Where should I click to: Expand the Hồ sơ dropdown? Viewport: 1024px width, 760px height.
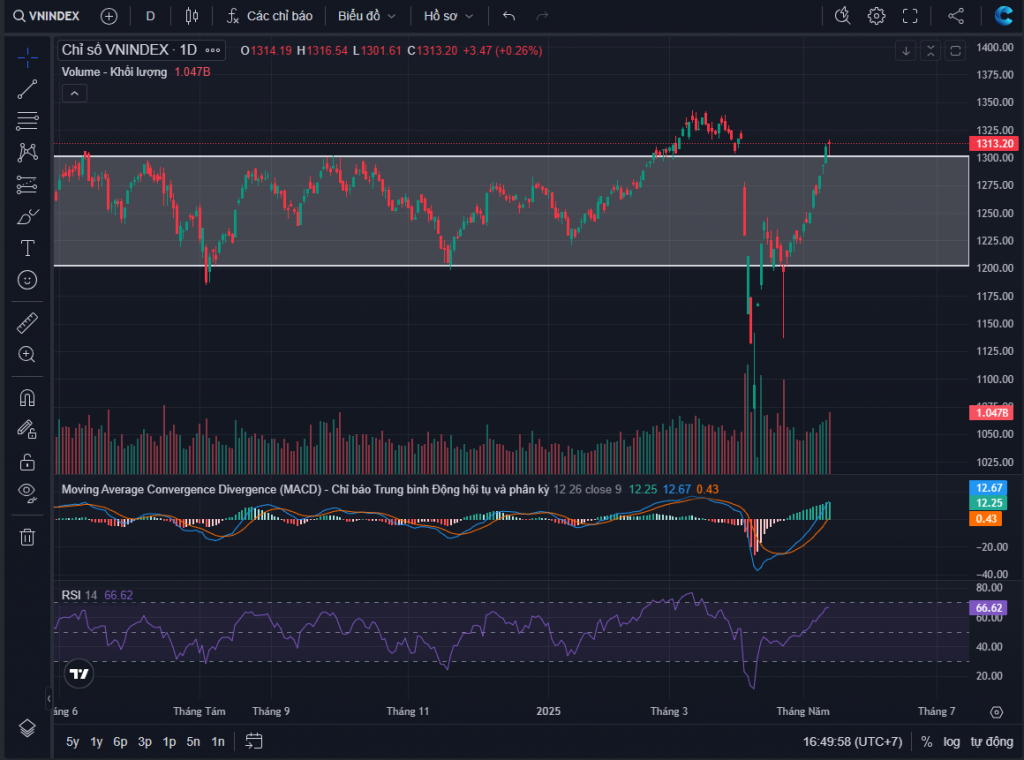(x=449, y=16)
